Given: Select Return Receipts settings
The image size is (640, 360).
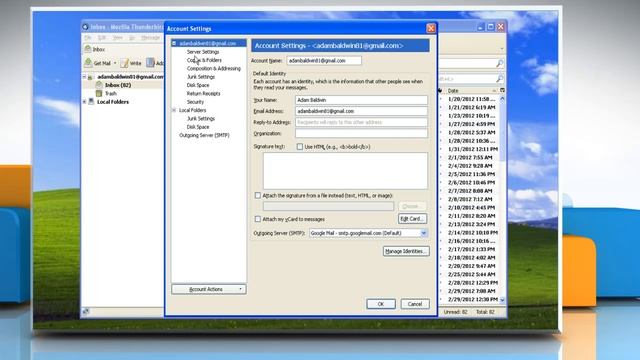Looking at the screenshot, I should 203,93.
